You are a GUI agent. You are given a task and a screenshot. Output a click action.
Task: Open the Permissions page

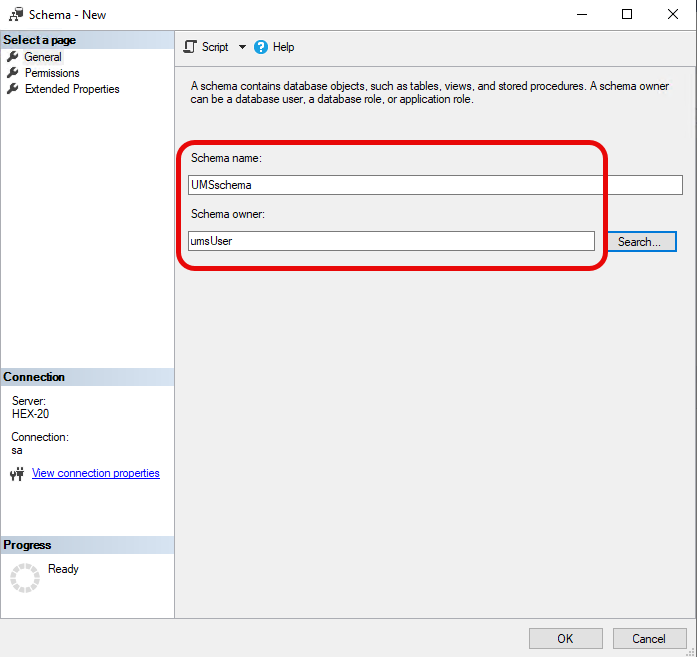coord(52,73)
